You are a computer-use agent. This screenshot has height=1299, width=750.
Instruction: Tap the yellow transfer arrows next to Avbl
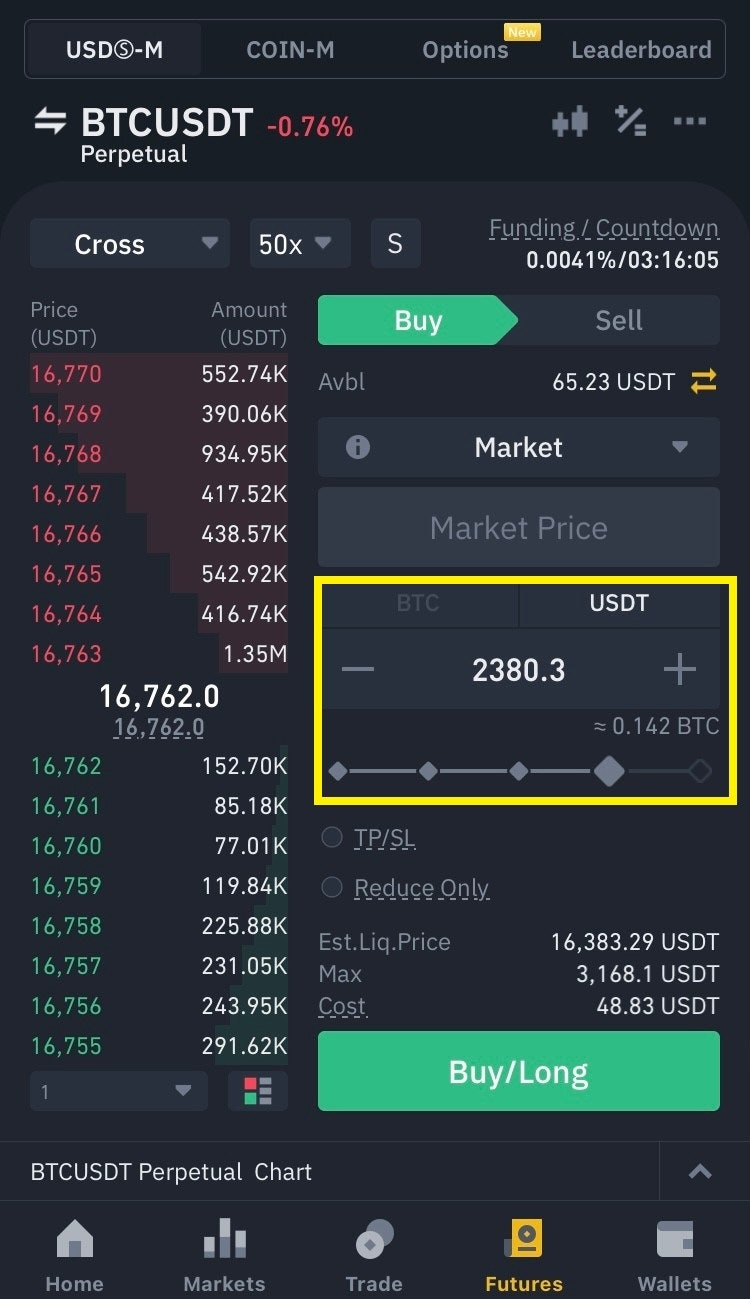click(704, 381)
